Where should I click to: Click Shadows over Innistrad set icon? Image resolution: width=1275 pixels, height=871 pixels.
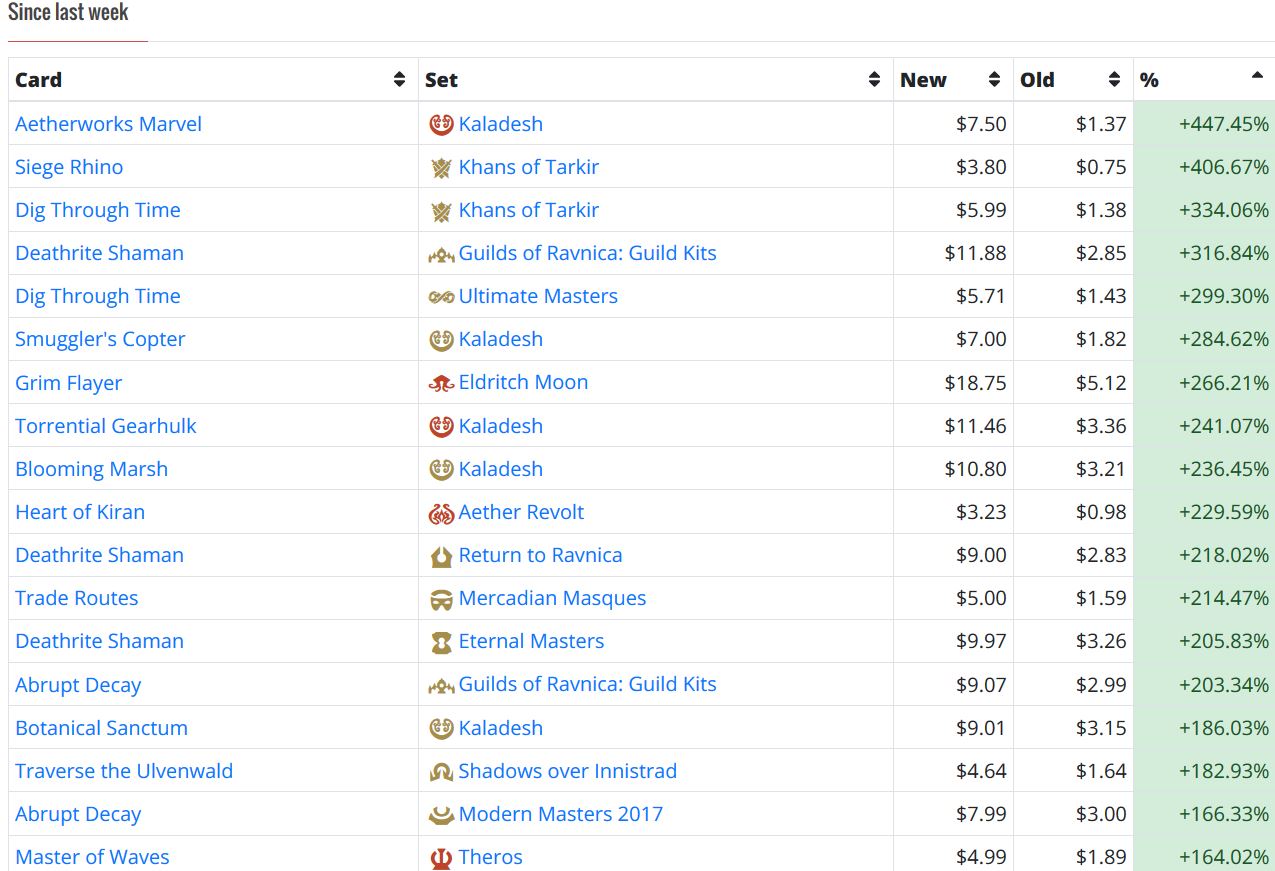[x=441, y=772]
